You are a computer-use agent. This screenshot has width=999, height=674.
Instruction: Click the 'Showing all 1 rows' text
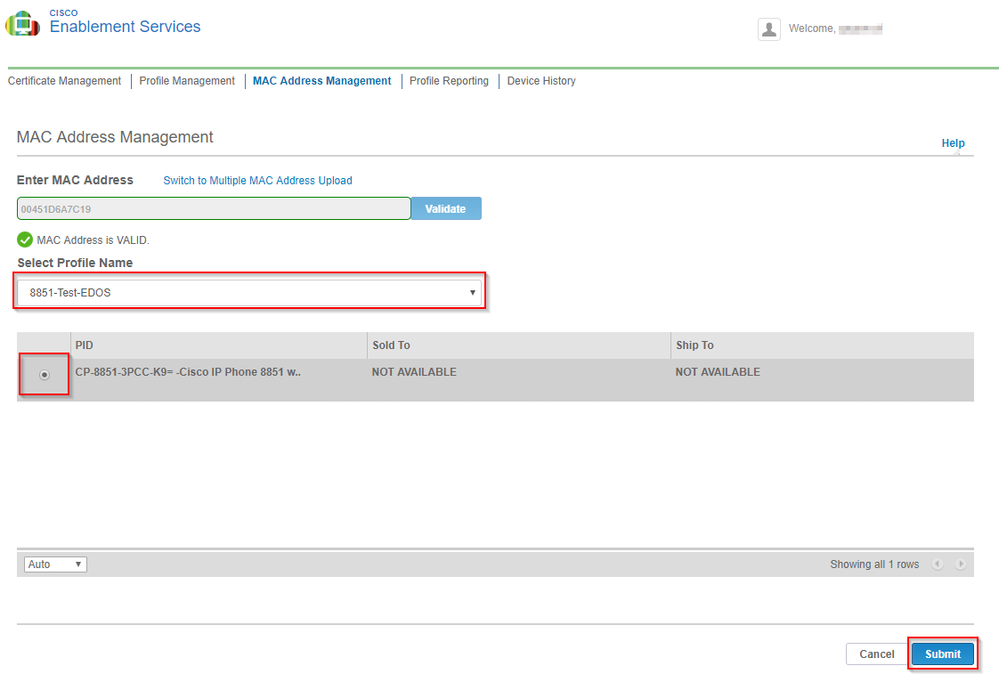(x=874, y=564)
